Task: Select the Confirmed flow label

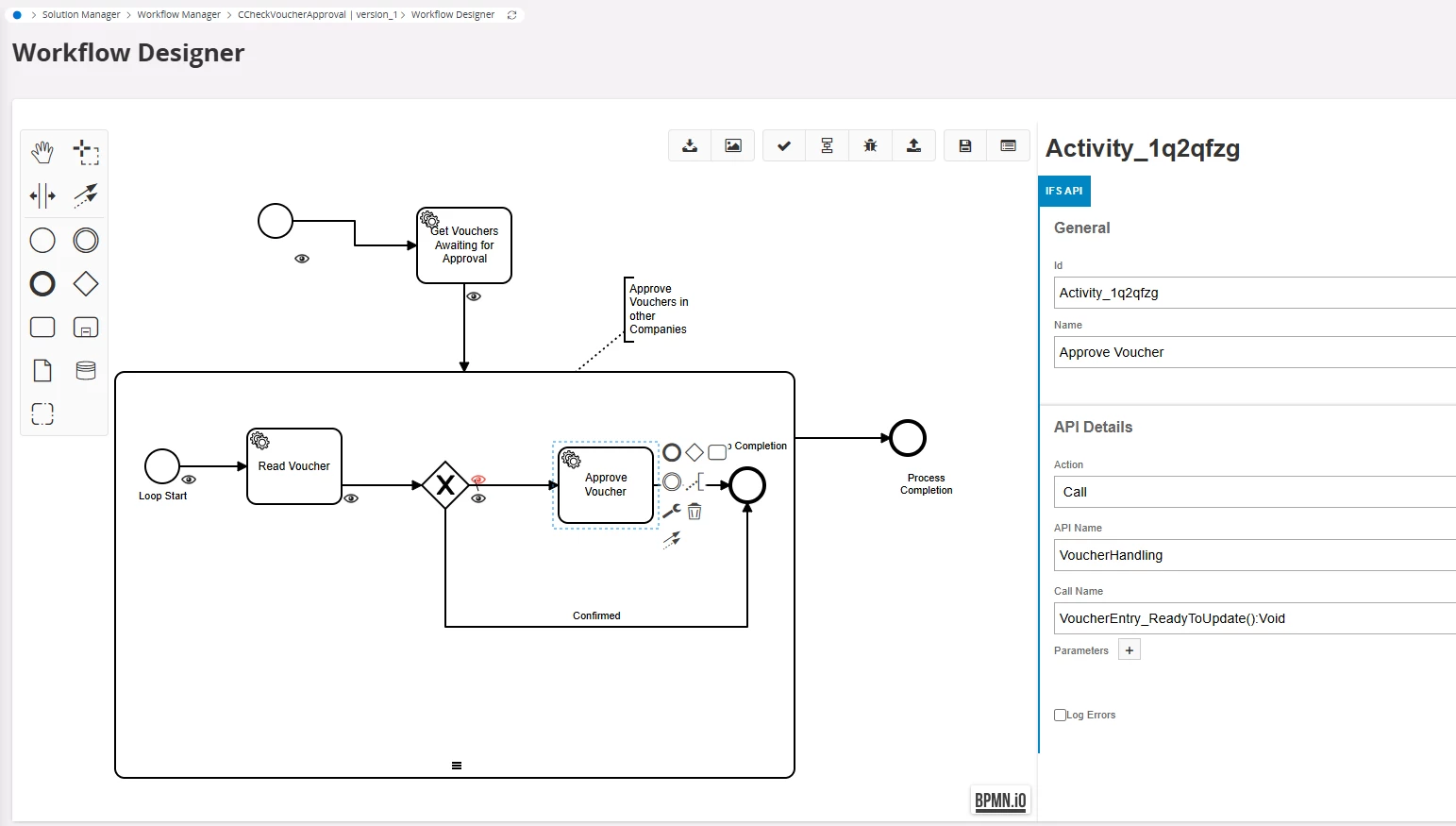Action: [596, 615]
